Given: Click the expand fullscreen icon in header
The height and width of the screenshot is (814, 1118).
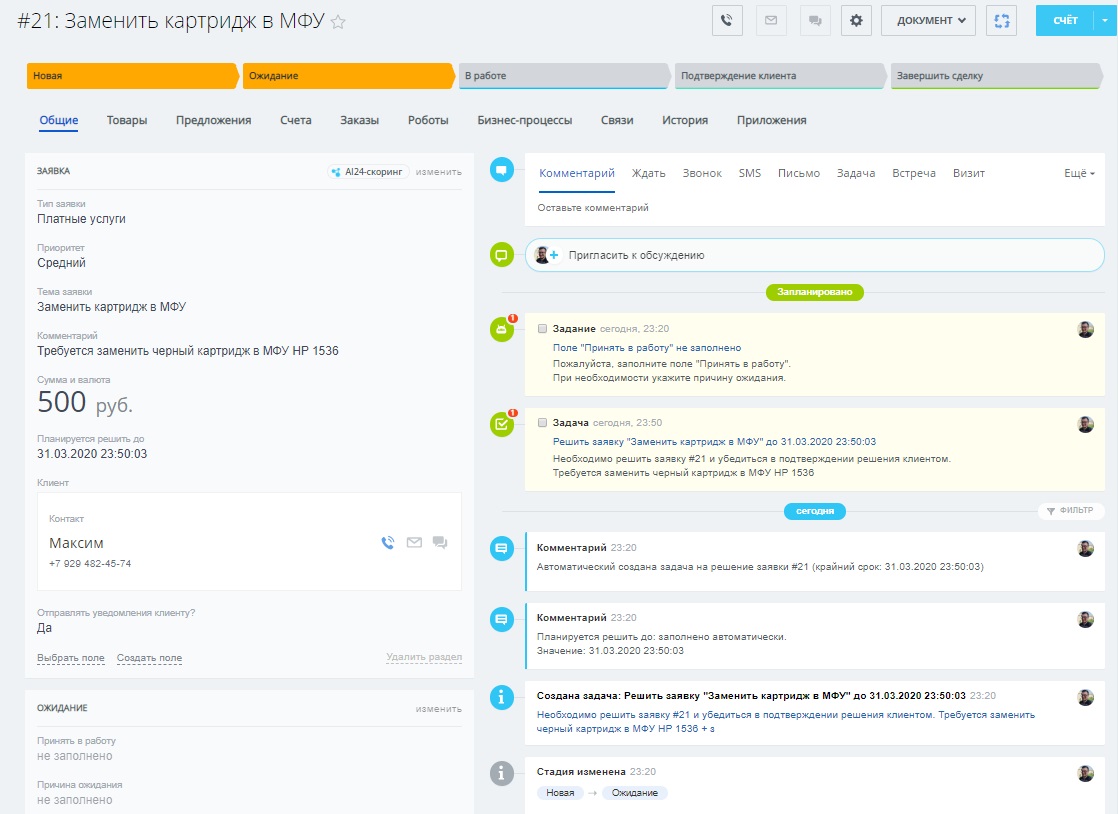Looking at the screenshot, I should (1001, 20).
